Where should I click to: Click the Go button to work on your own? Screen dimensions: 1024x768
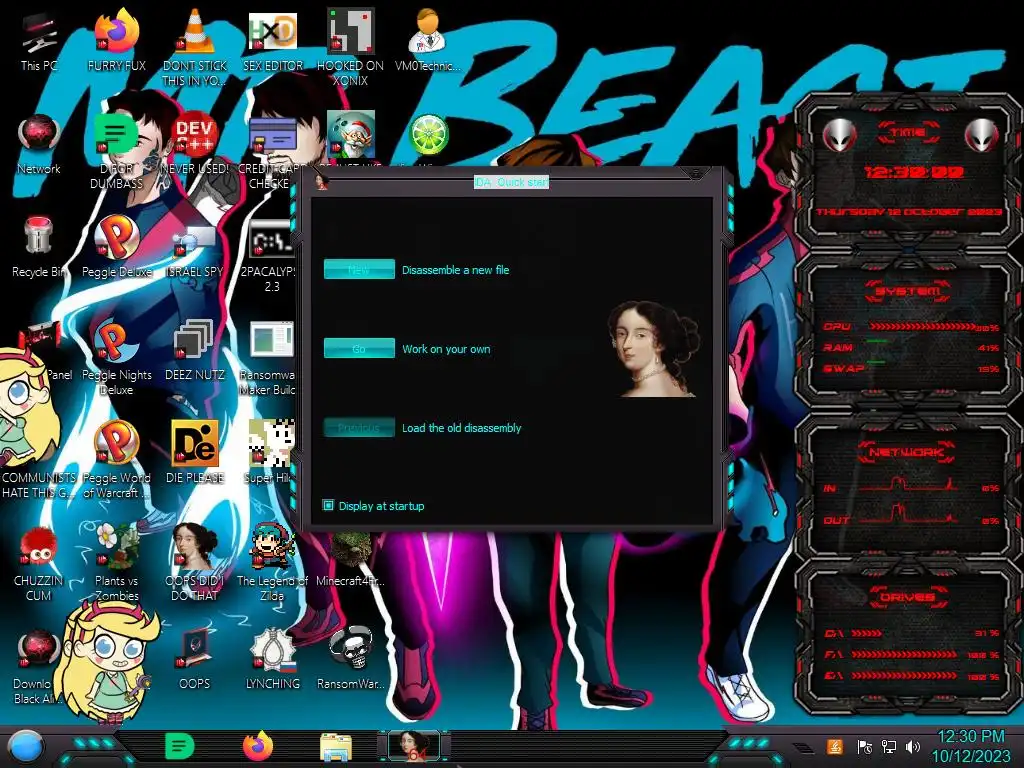359,348
